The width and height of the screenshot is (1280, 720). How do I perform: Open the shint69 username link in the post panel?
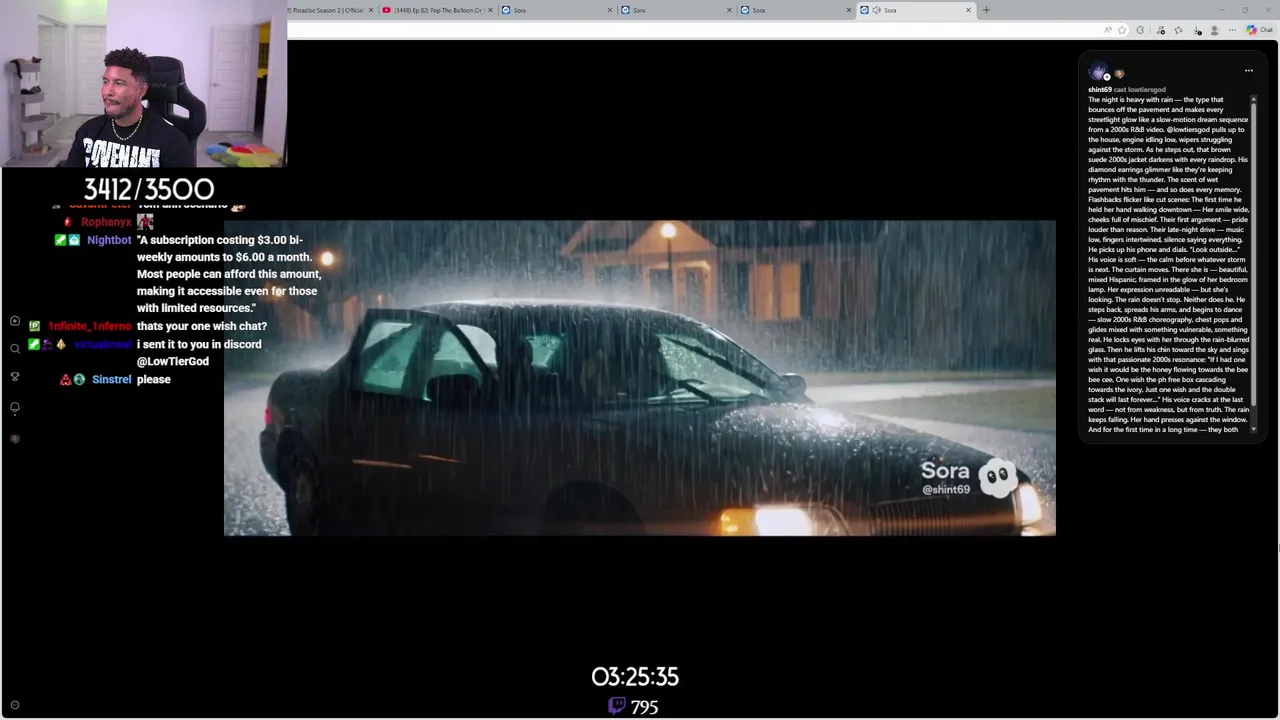pos(1100,90)
